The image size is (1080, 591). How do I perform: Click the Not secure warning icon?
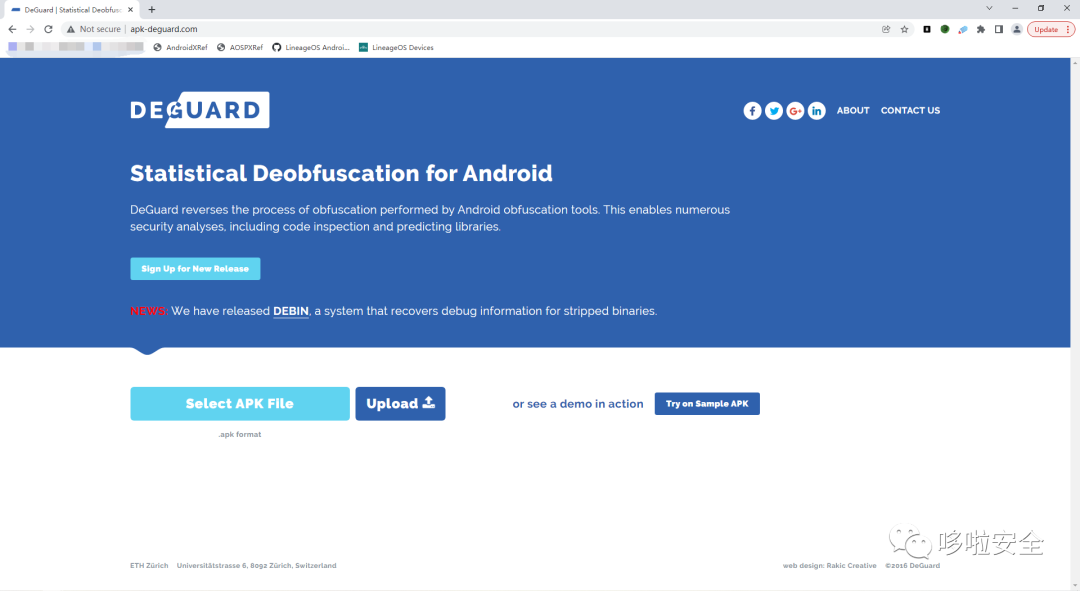pyautogui.click(x=70, y=29)
